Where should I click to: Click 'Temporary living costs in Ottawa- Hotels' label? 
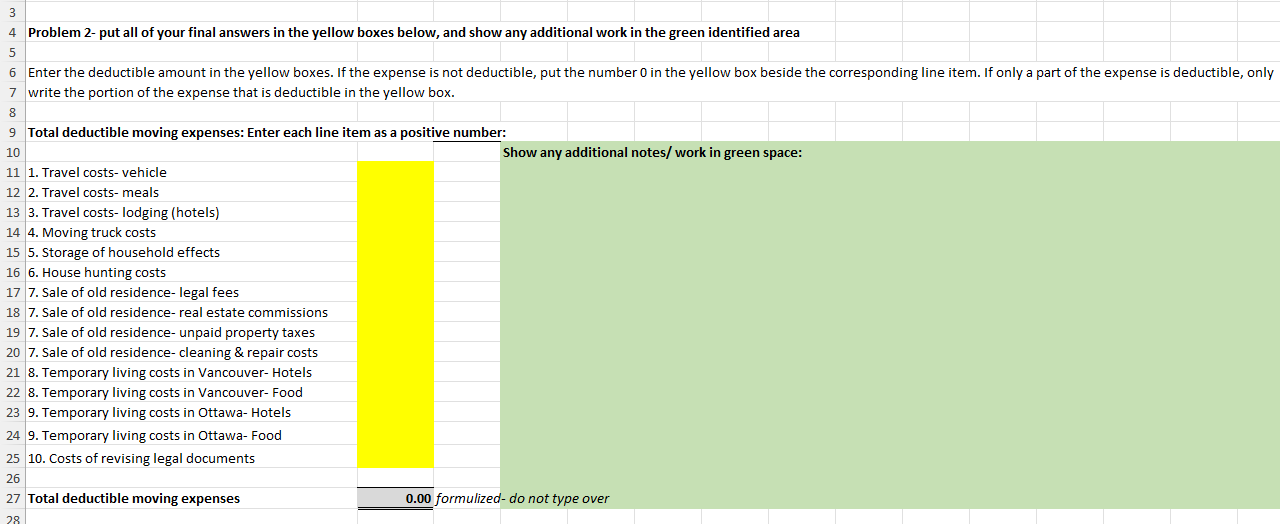[160, 412]
